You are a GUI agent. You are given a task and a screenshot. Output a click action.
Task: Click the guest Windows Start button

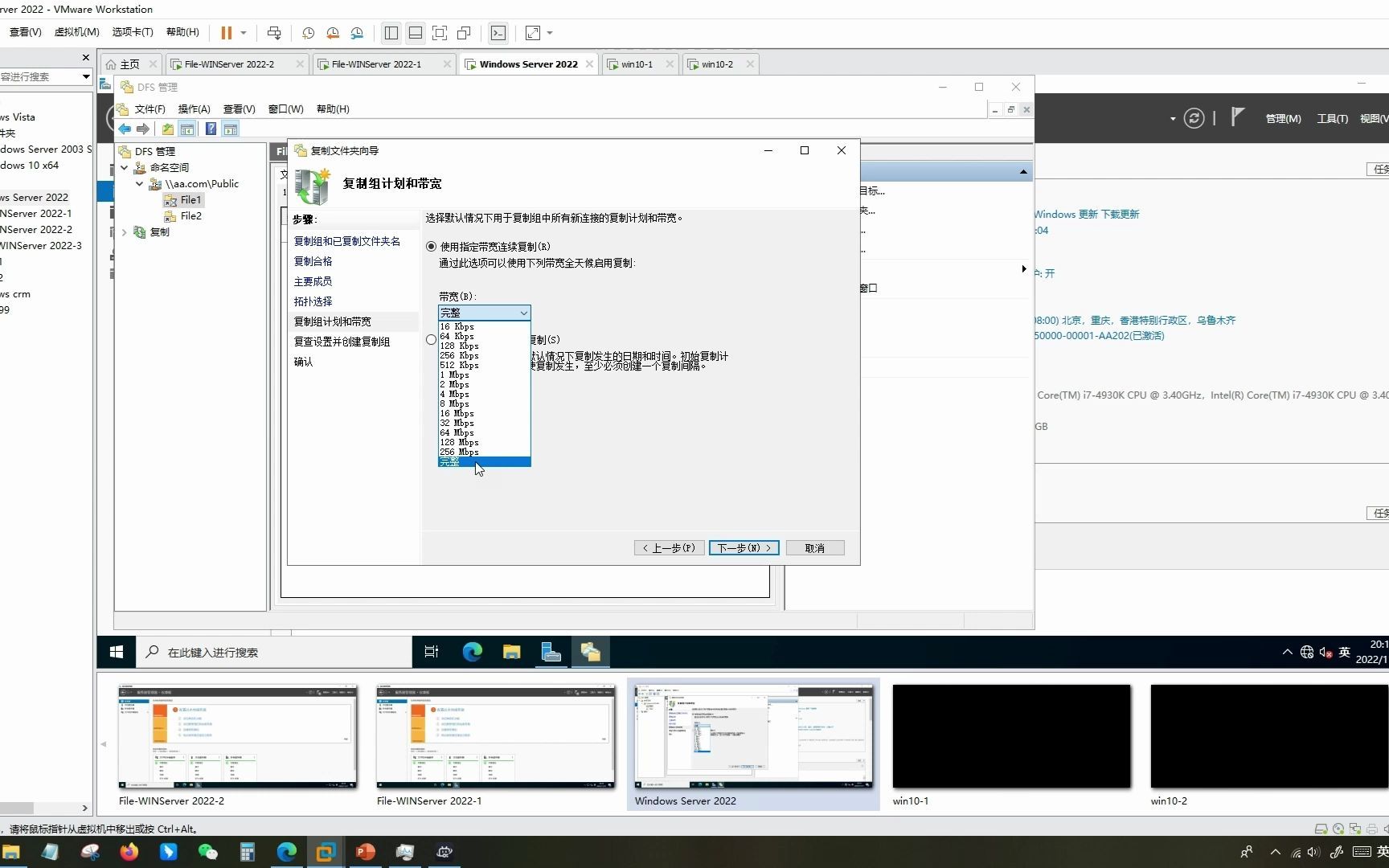tap(117, 652)
